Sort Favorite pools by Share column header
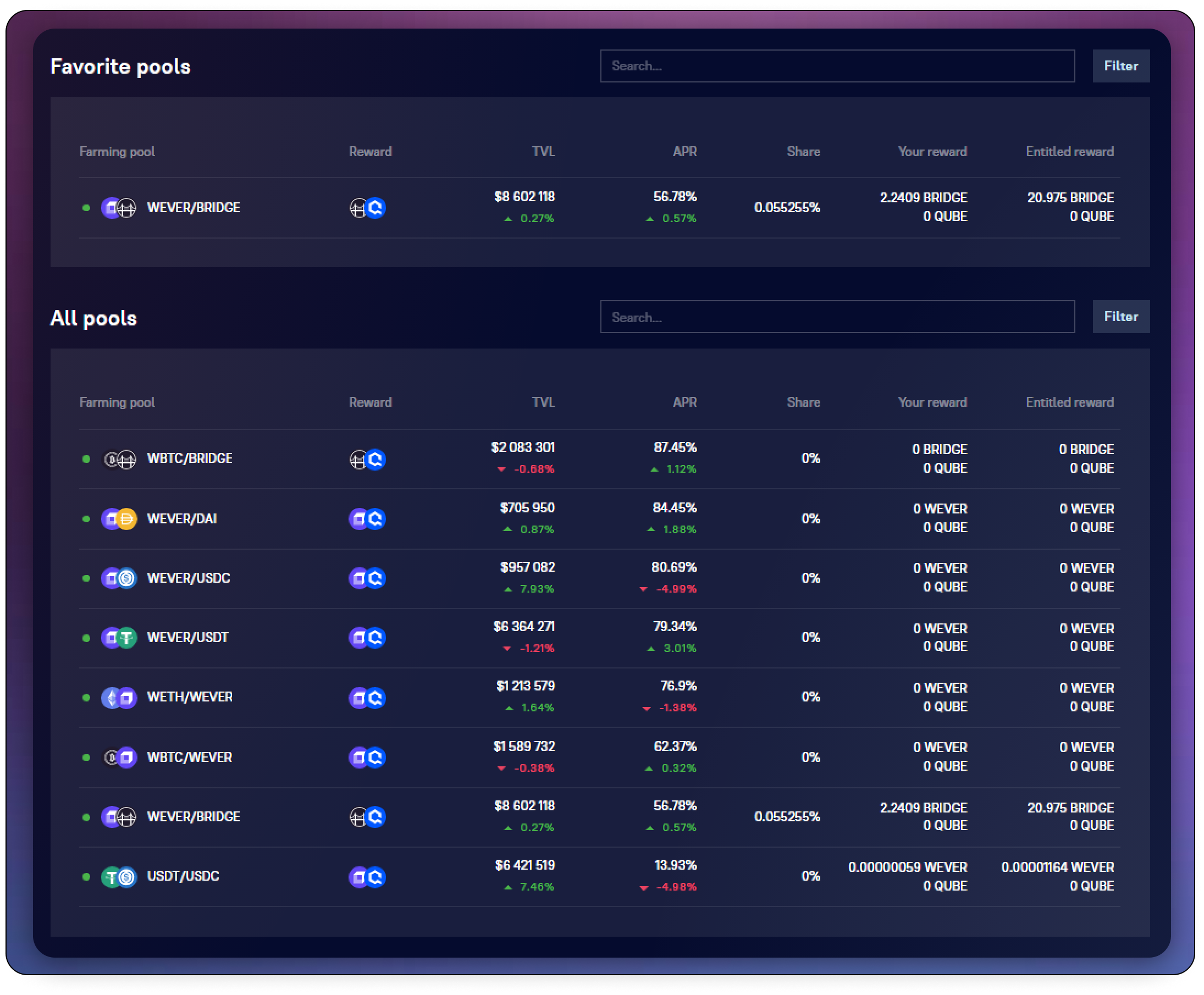Image resolution: width=1204 pixels, height=995 pixels. 803,152
